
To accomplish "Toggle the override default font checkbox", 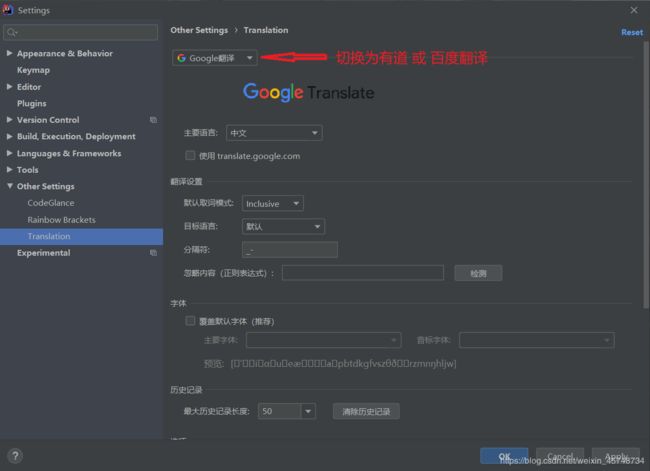I will tap(190, 320).
